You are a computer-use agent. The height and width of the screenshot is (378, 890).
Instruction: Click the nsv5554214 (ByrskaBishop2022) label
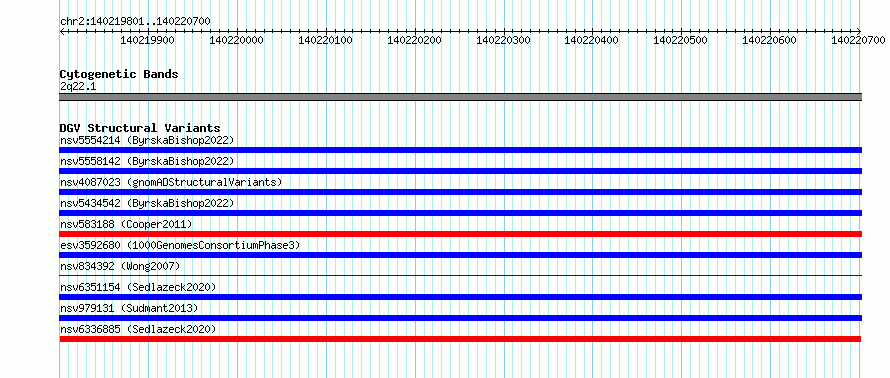pyautogui.click(x=147, y=140)
